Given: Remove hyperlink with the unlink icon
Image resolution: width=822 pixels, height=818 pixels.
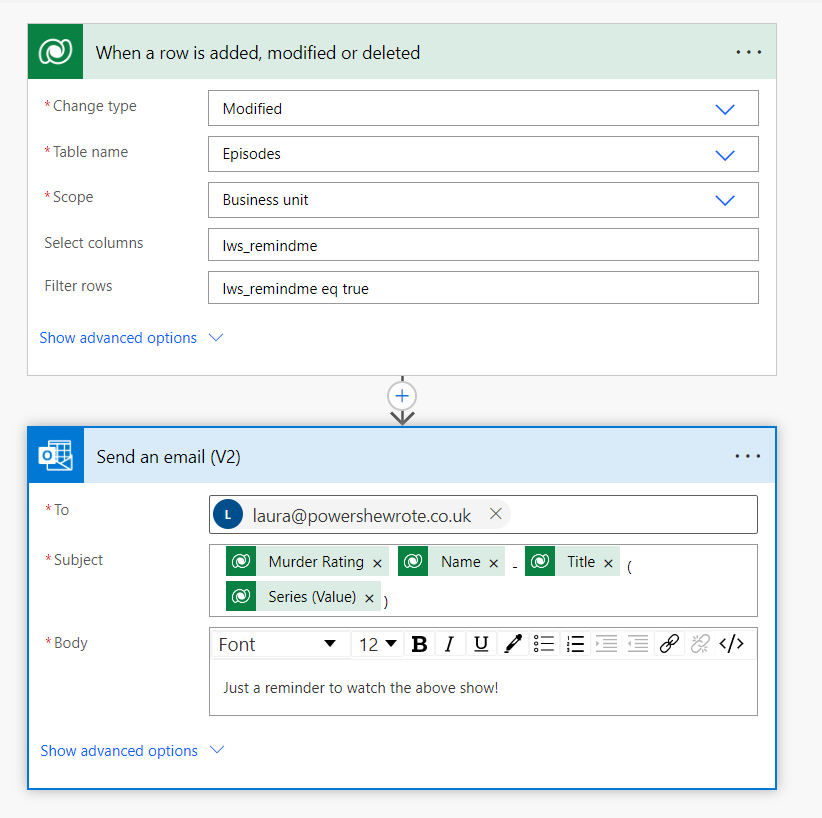Looking at the screenshot, I should 700,644.
